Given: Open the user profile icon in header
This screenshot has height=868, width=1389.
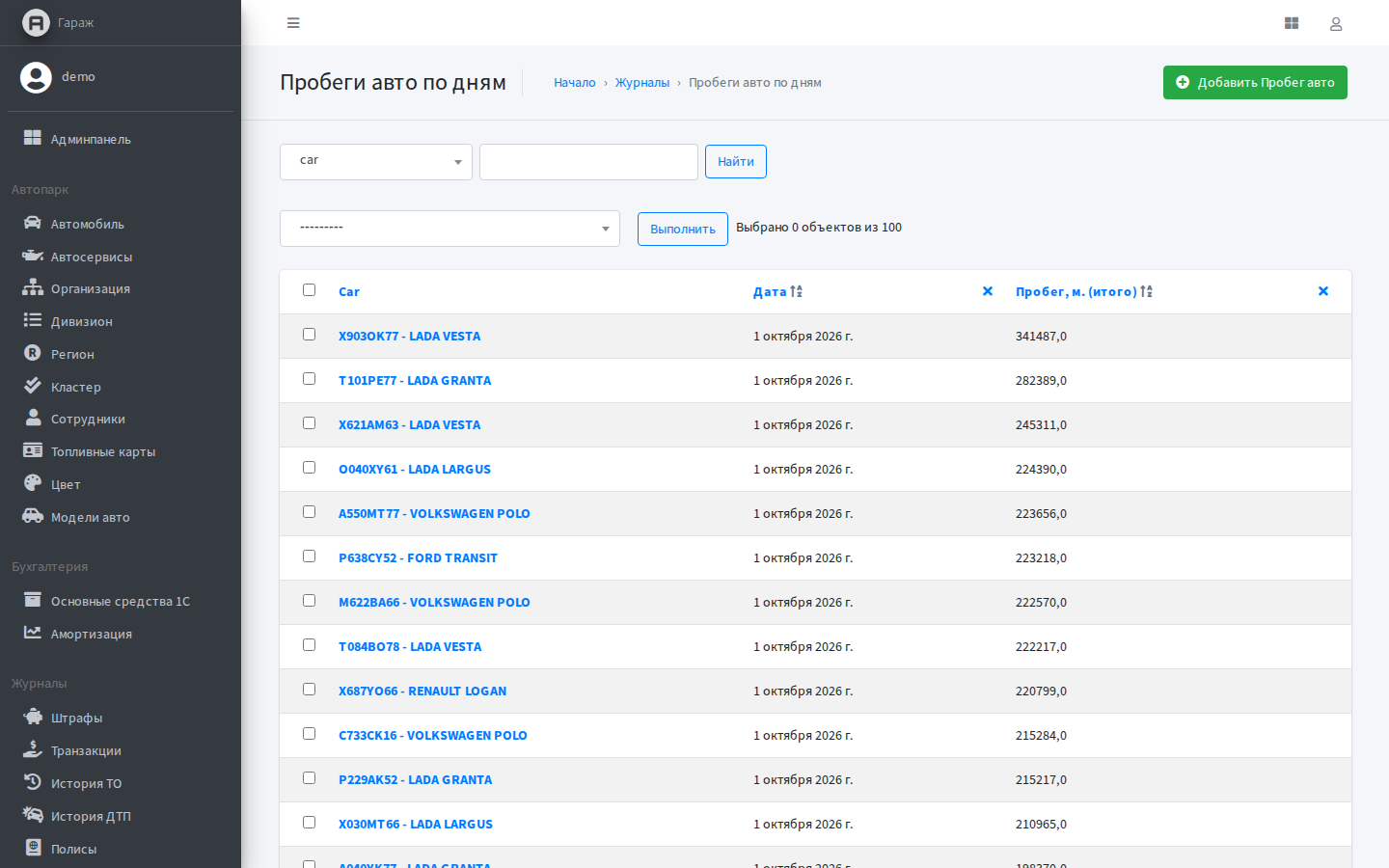Looking at the screenshot, I should pyautogui.click(x=1336, y=24).
